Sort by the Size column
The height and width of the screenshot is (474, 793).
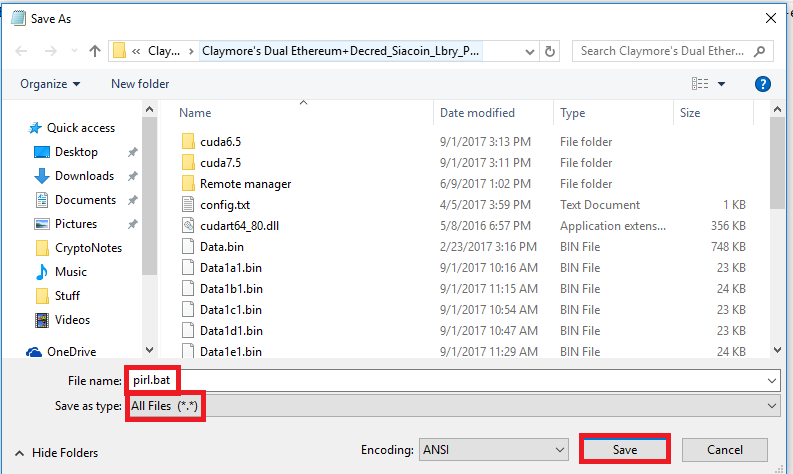pos(690,113)
